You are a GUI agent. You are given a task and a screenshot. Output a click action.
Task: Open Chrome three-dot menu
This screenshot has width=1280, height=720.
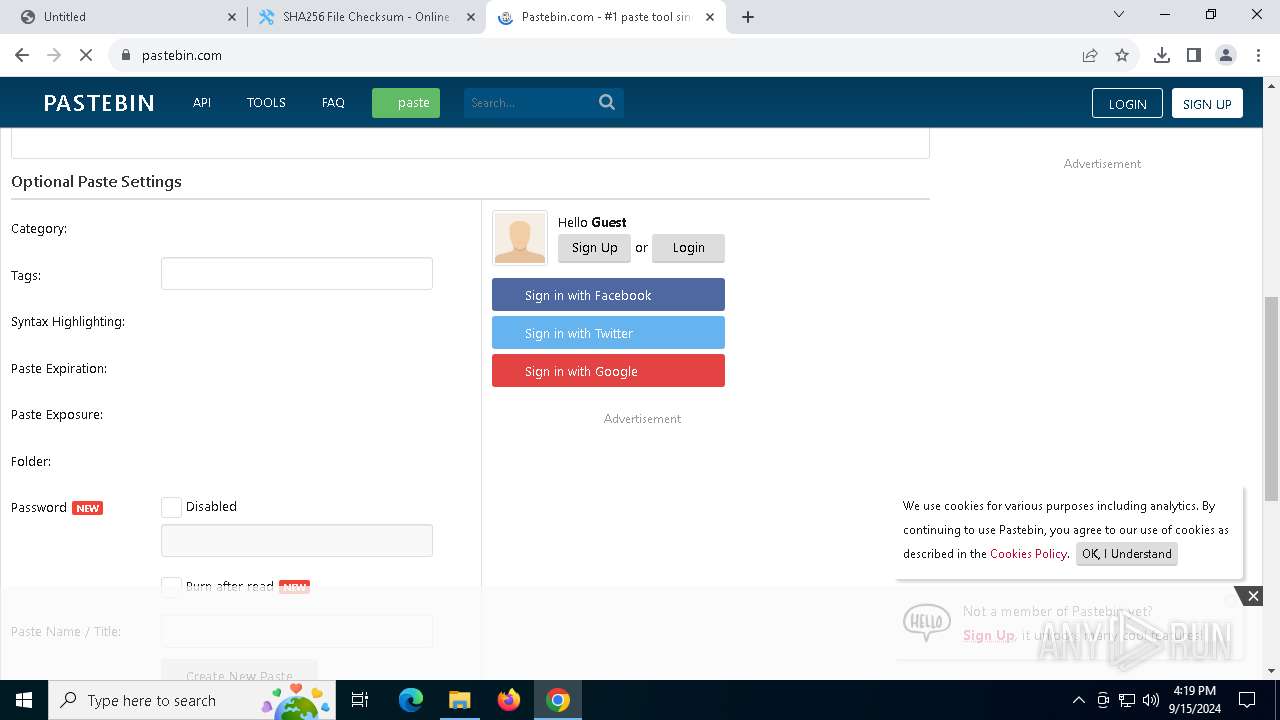1258,55
